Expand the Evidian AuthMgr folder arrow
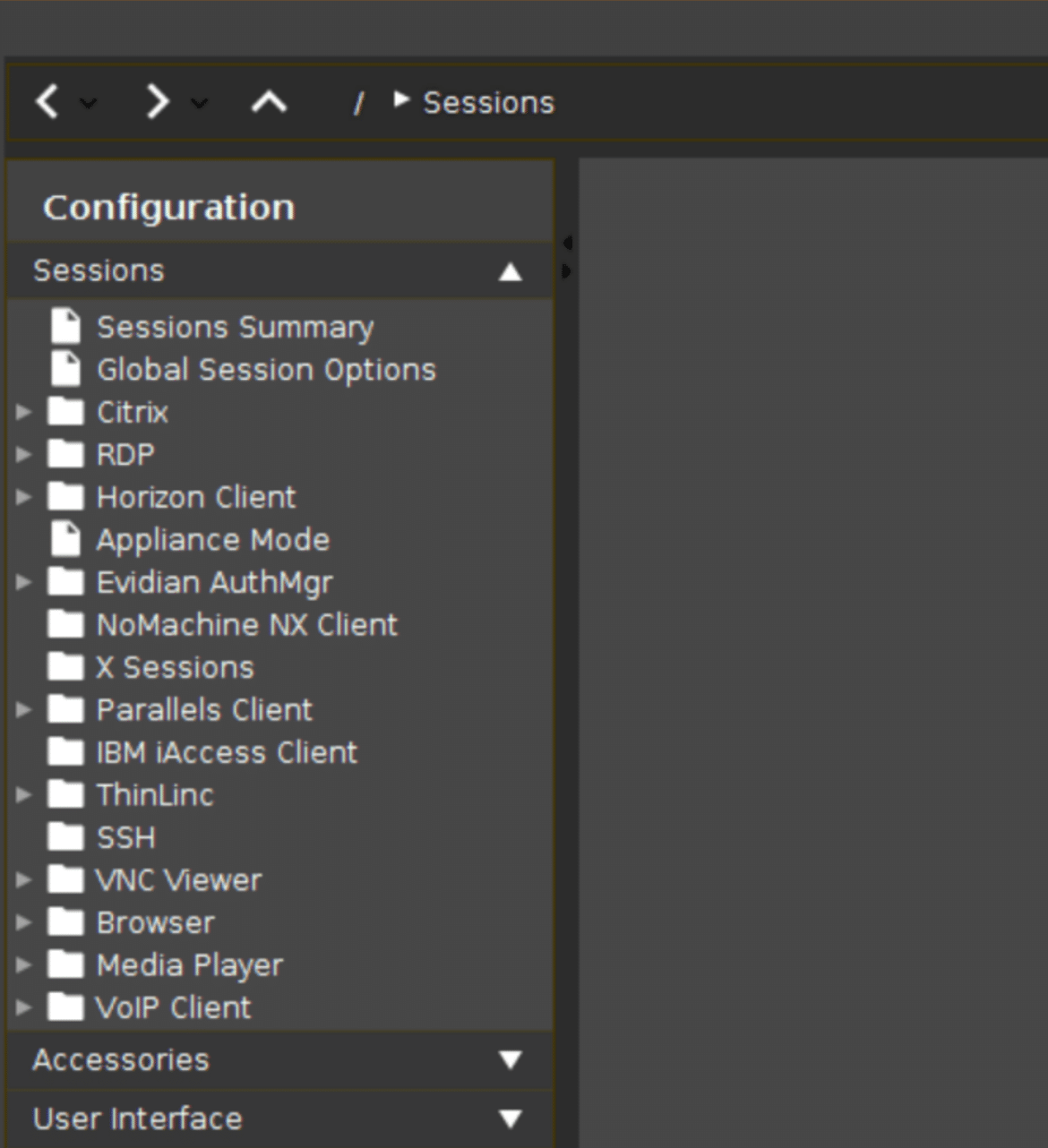This screenshot has width=1048, height=1148. click(24, 582)
